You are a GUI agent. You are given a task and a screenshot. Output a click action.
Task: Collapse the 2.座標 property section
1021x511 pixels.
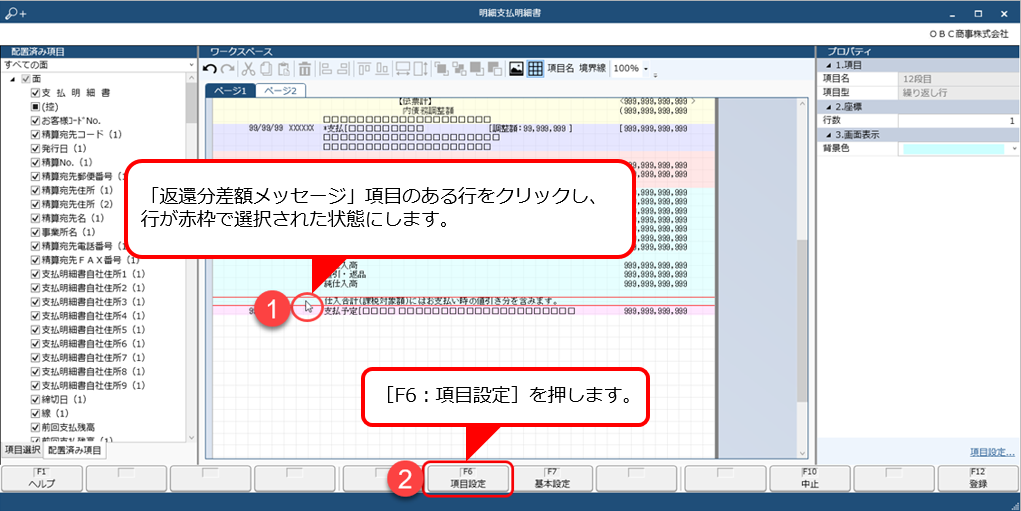(829, 107)
